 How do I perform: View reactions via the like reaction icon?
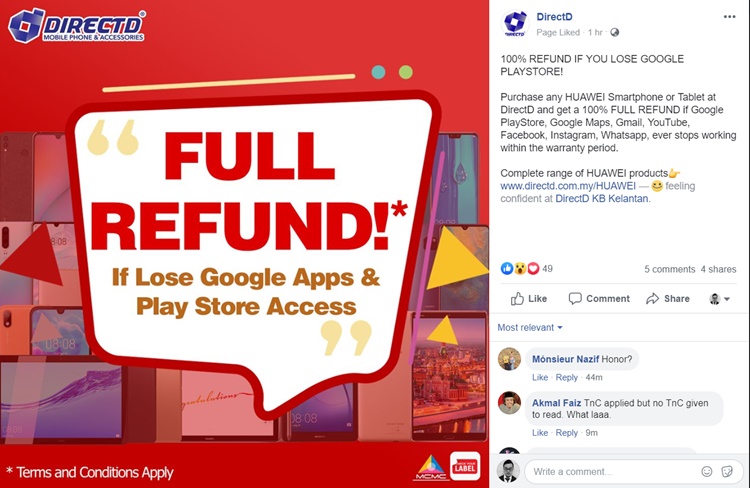pyautogui.click(x=507, y=268)
